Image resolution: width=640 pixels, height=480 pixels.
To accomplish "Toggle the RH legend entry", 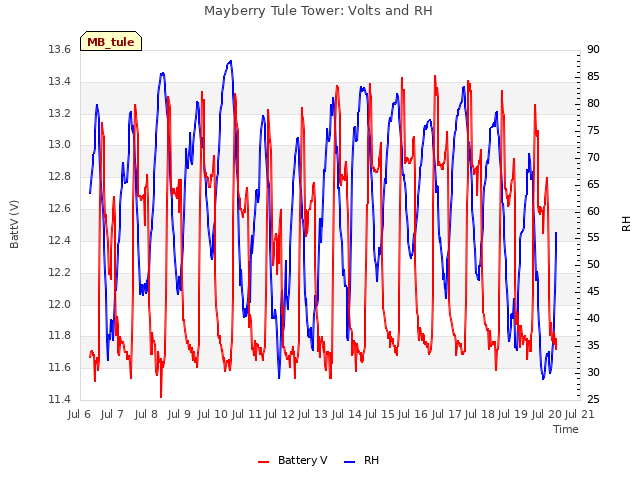I will 362,460.
